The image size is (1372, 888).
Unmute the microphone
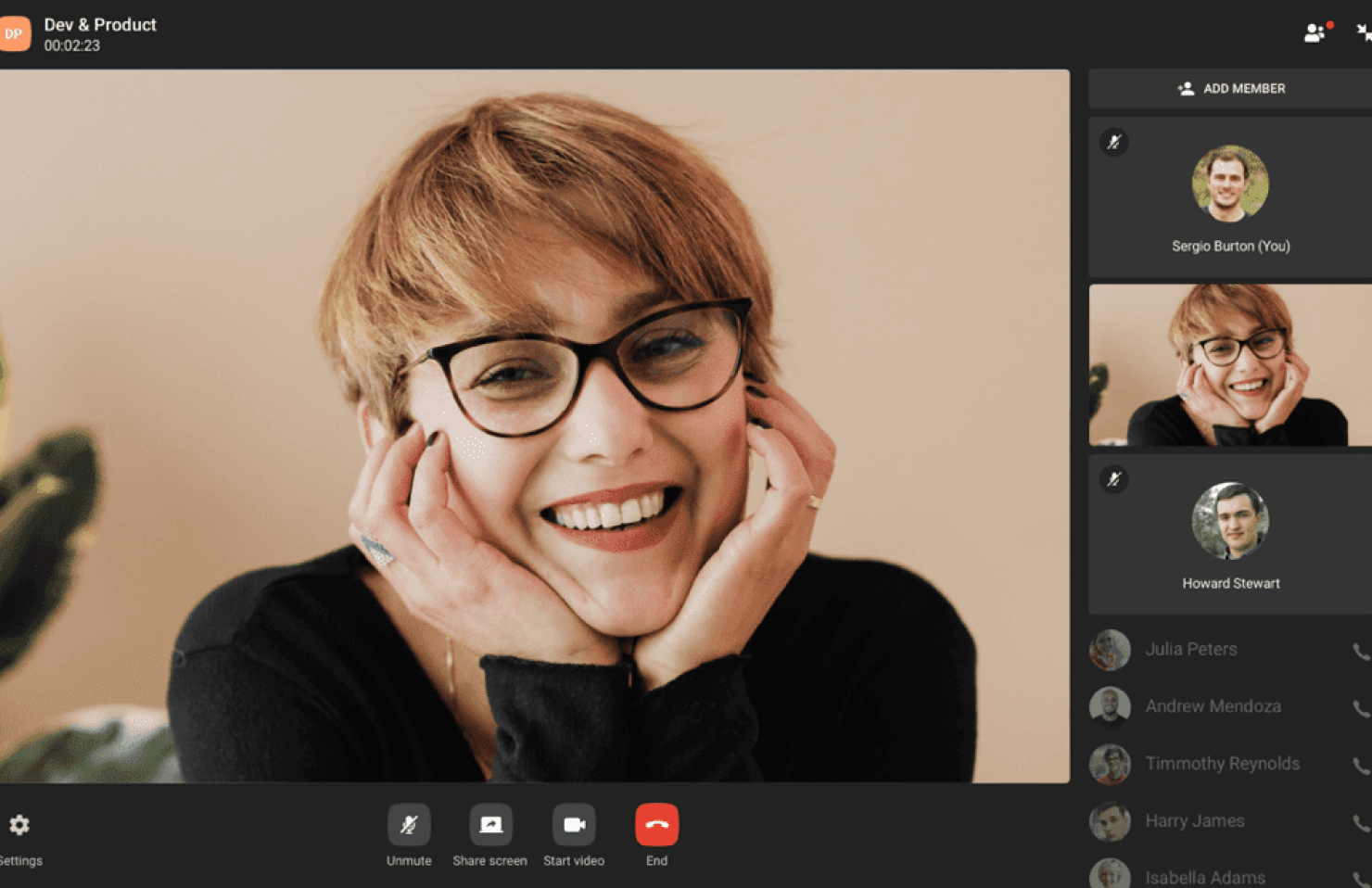coord(408,825)
